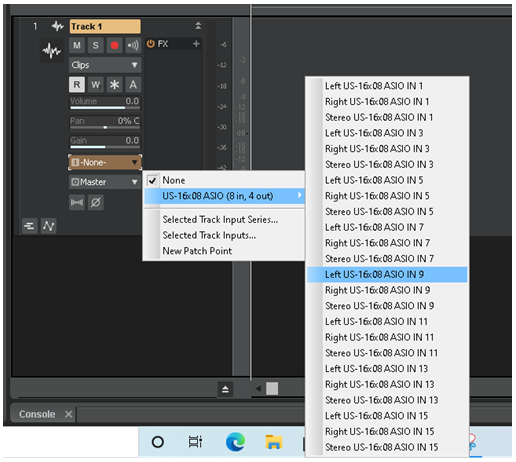The width and height of the screenshot is (516, 462).
Task: Click the bus pane eject button
Action: click(x=225, y=389)
